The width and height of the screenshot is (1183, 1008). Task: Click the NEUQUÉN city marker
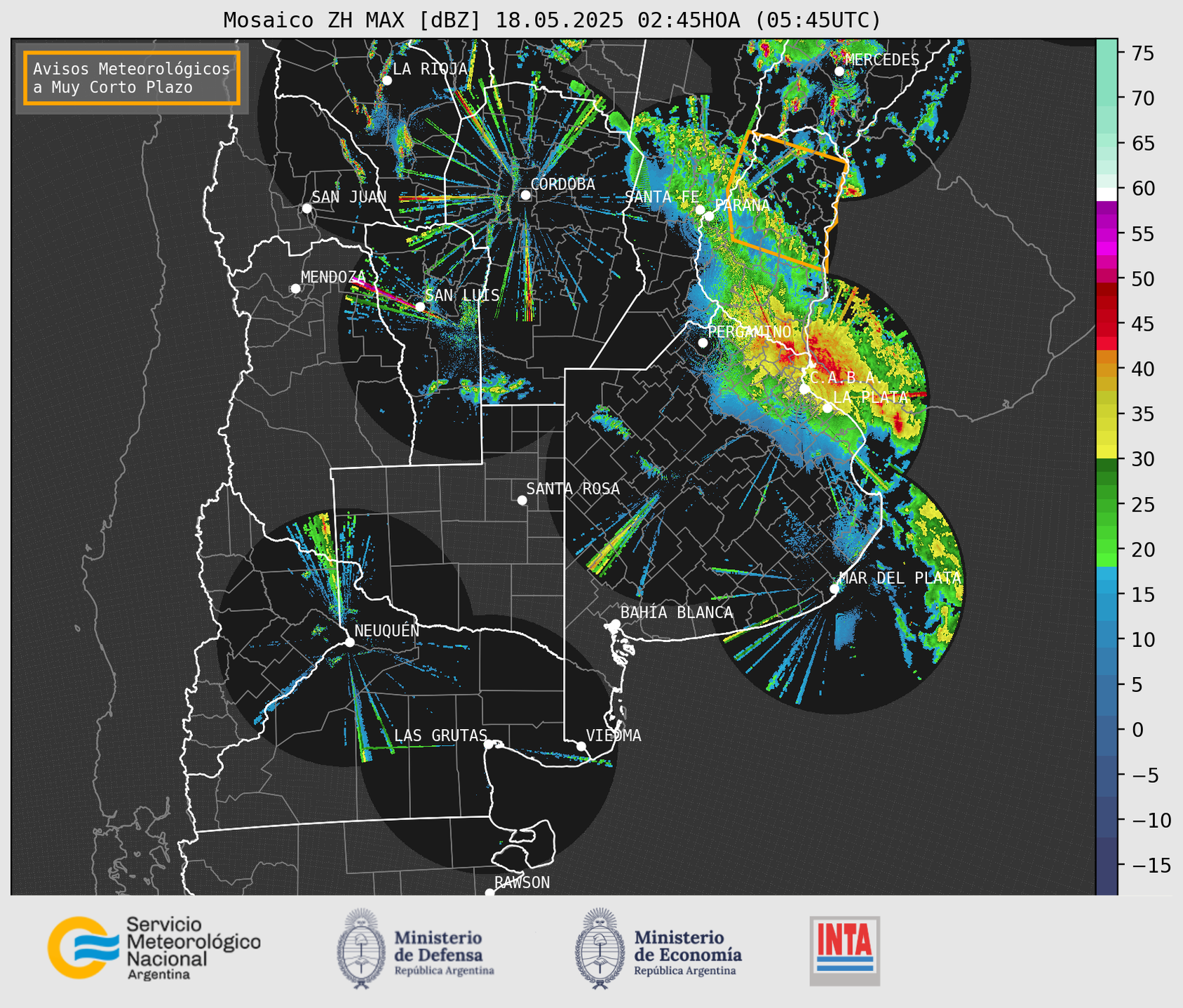(x=349, y=642)
